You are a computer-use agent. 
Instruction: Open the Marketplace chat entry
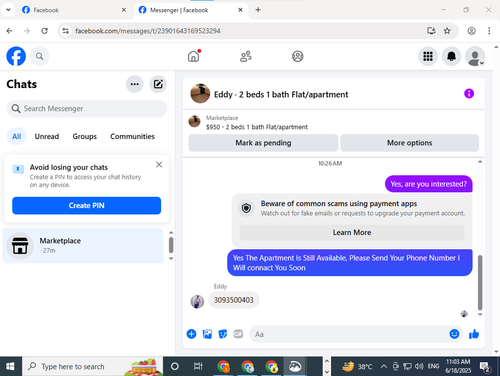pos(83,246)
